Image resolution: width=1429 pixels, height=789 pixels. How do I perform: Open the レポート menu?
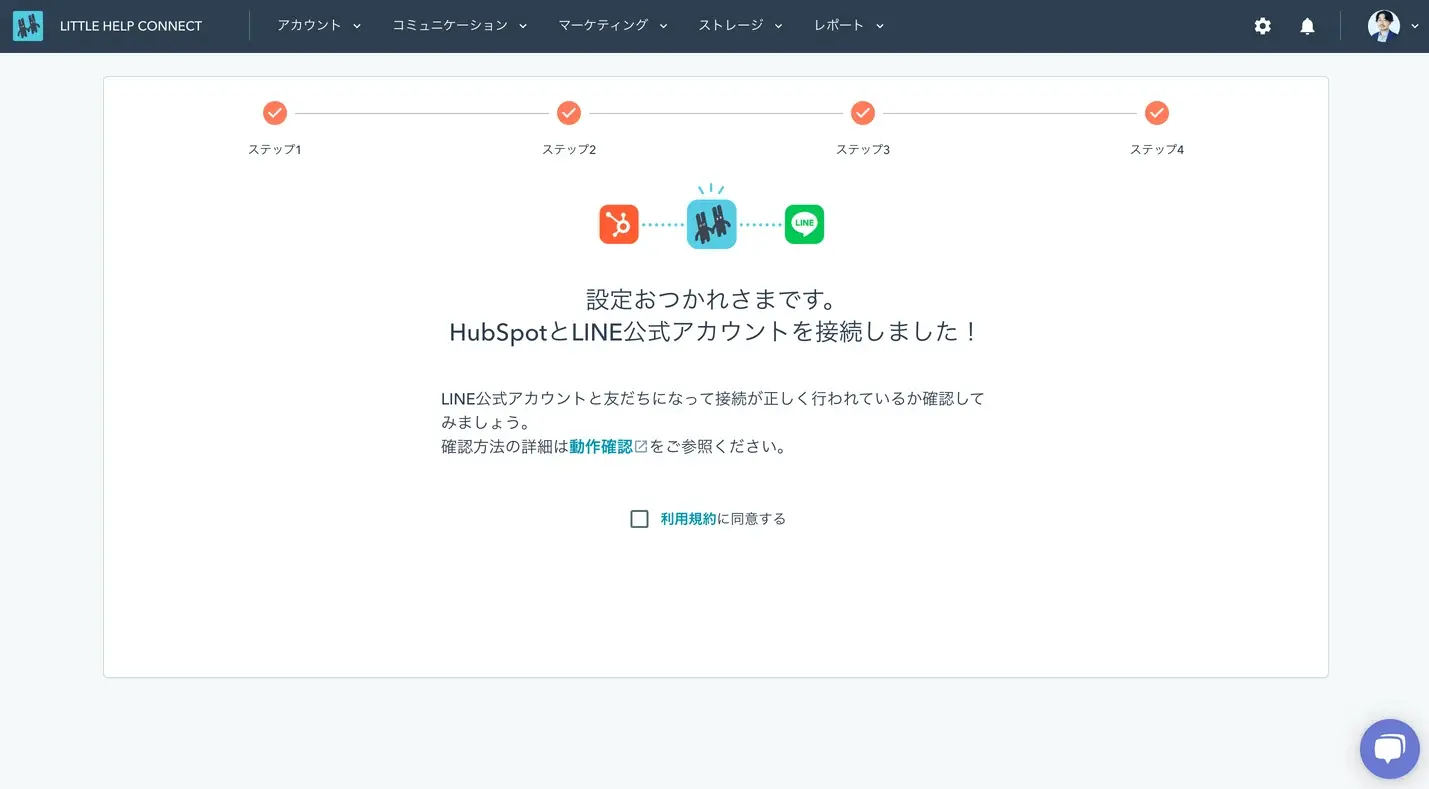pos(849,26)
